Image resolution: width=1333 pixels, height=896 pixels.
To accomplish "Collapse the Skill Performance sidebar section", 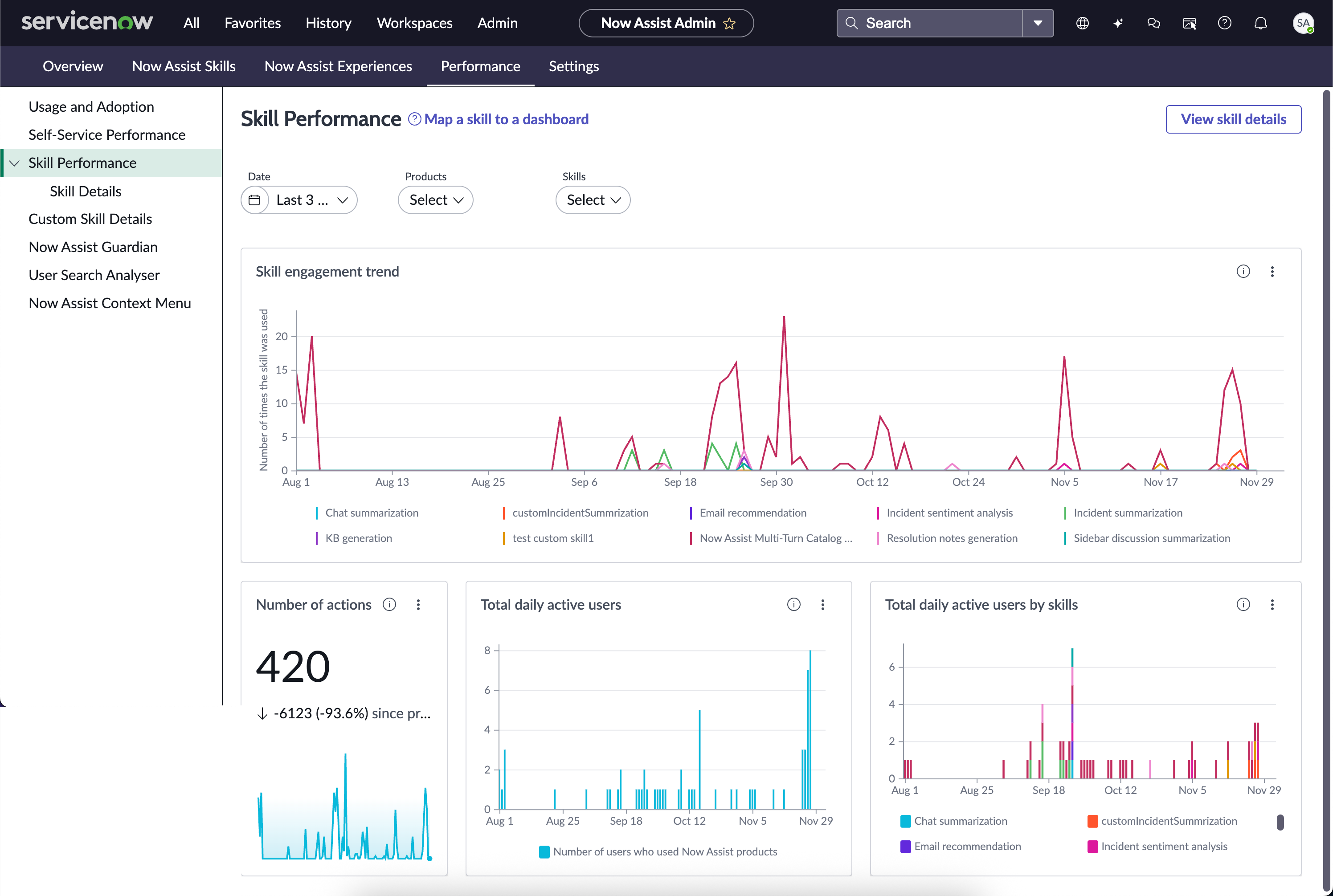I will (x=15, y=163).
